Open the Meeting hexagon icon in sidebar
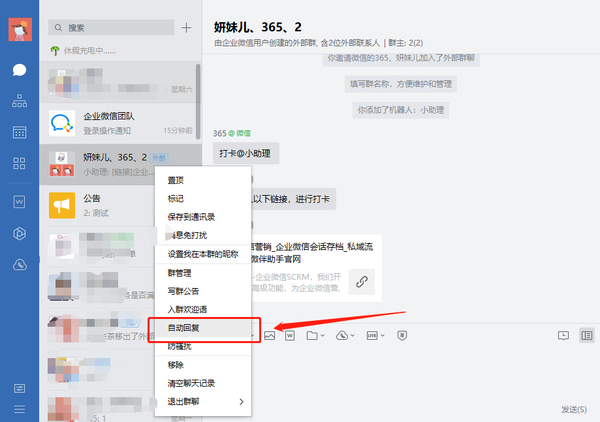Screen dimensions: 600x422 pos(20,233)
